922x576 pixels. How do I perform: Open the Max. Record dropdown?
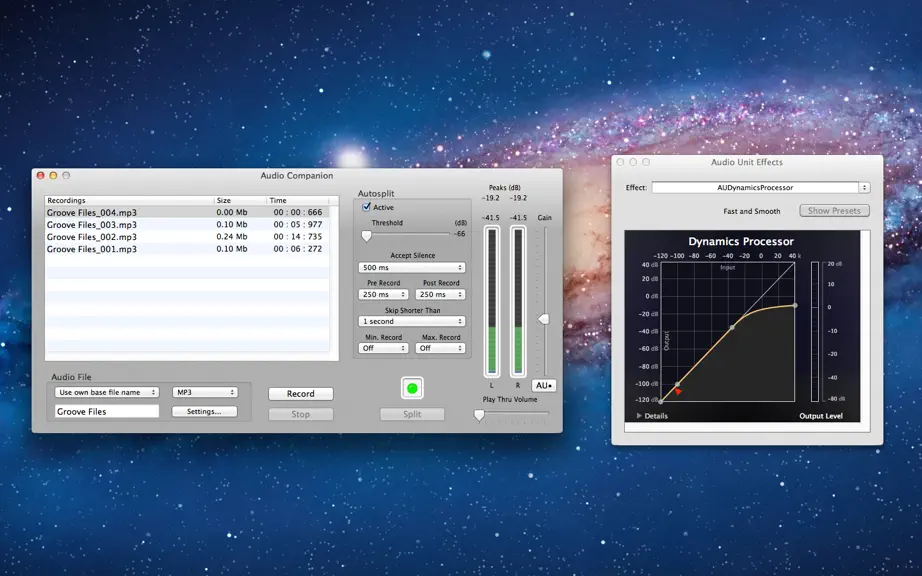point(440,348)
